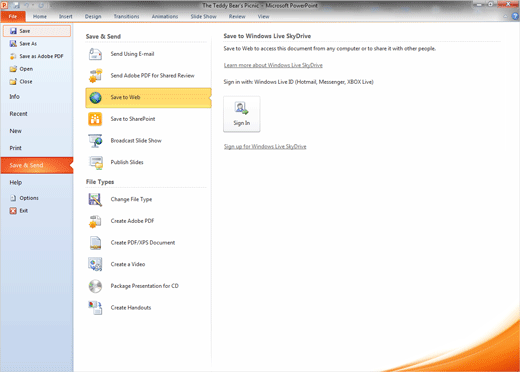Choose the Broadcast Slide Show icon
The width and height of the screenshot is (520, 372).
click(95, 141)
